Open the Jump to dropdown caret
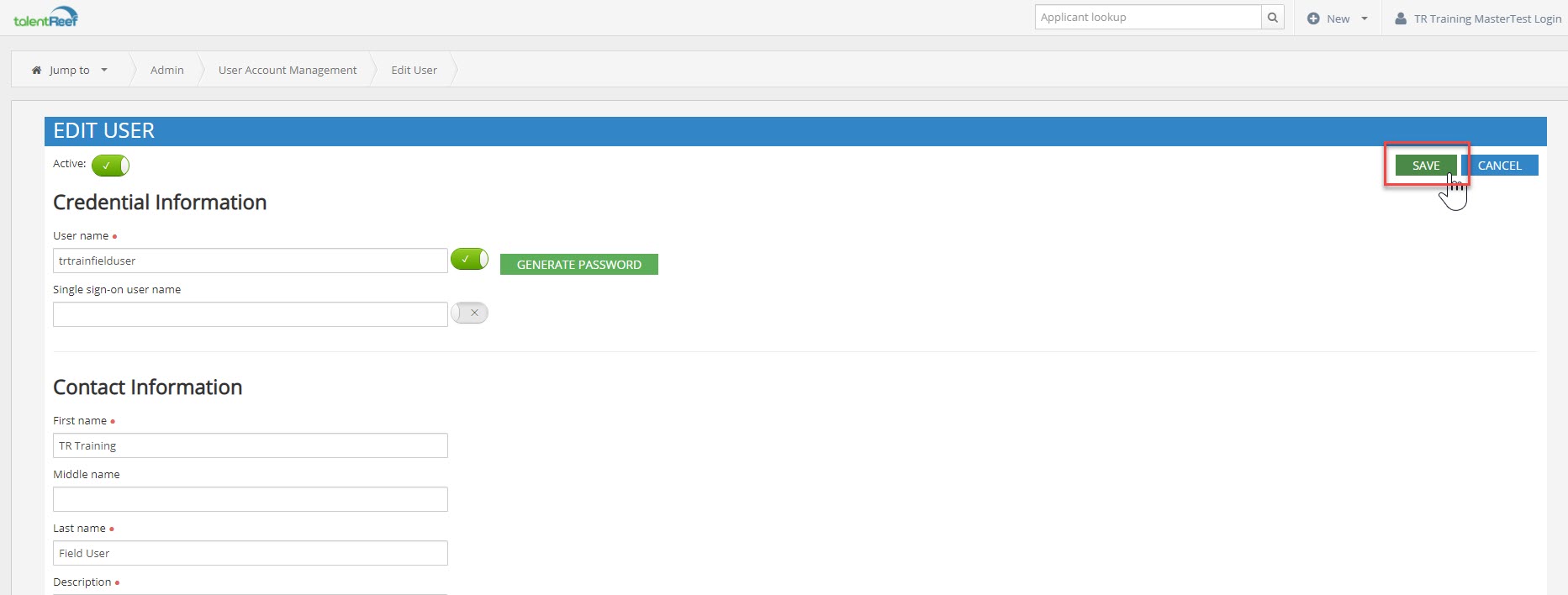This screenshot has height=595, width=1568. tap(104, 71)
